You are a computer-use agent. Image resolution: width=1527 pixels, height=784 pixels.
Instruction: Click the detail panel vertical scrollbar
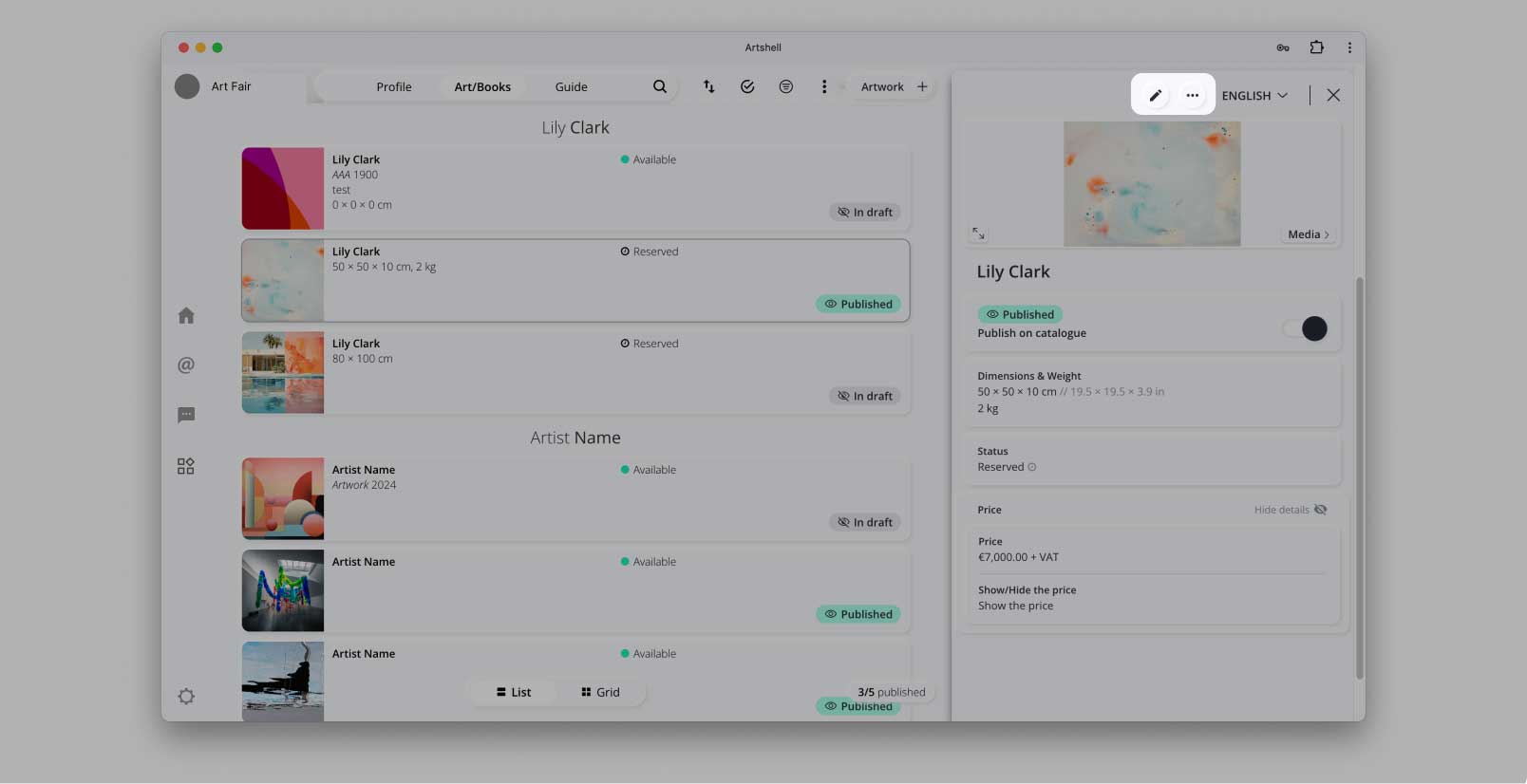tap(1359, 477)
